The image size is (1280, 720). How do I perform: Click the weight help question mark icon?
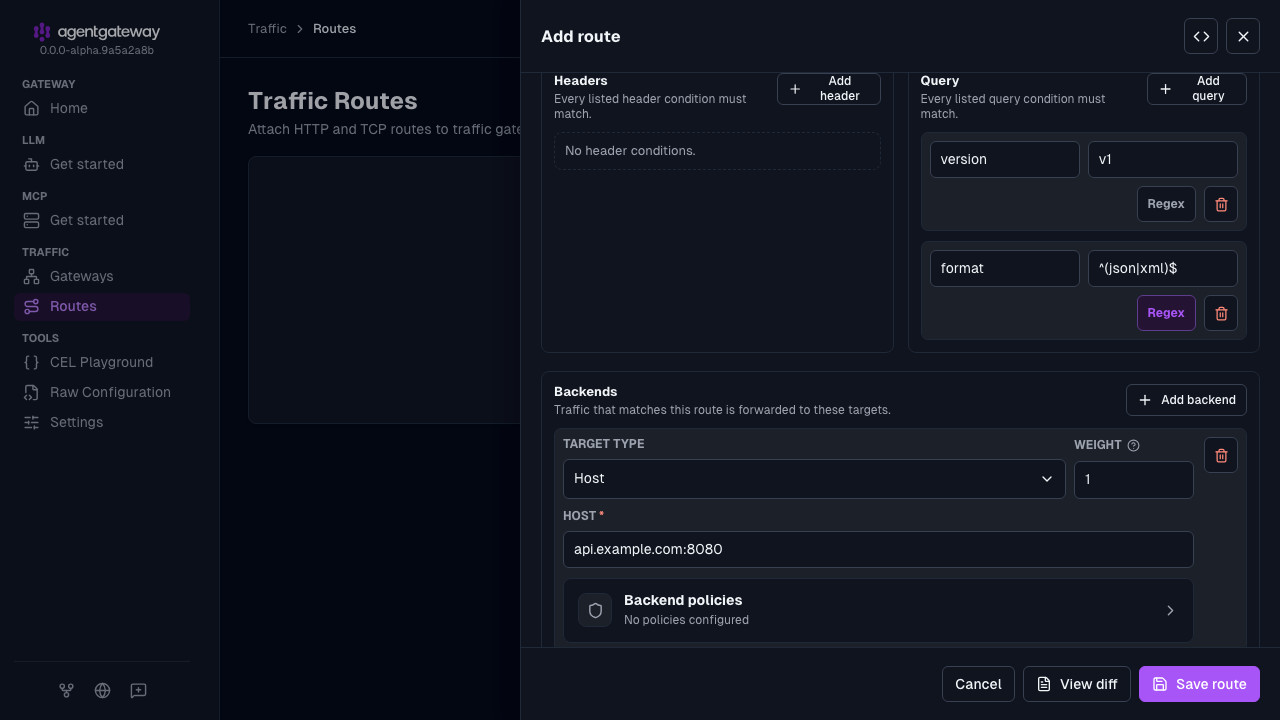pyautogui.click(x=1133, y=445)
